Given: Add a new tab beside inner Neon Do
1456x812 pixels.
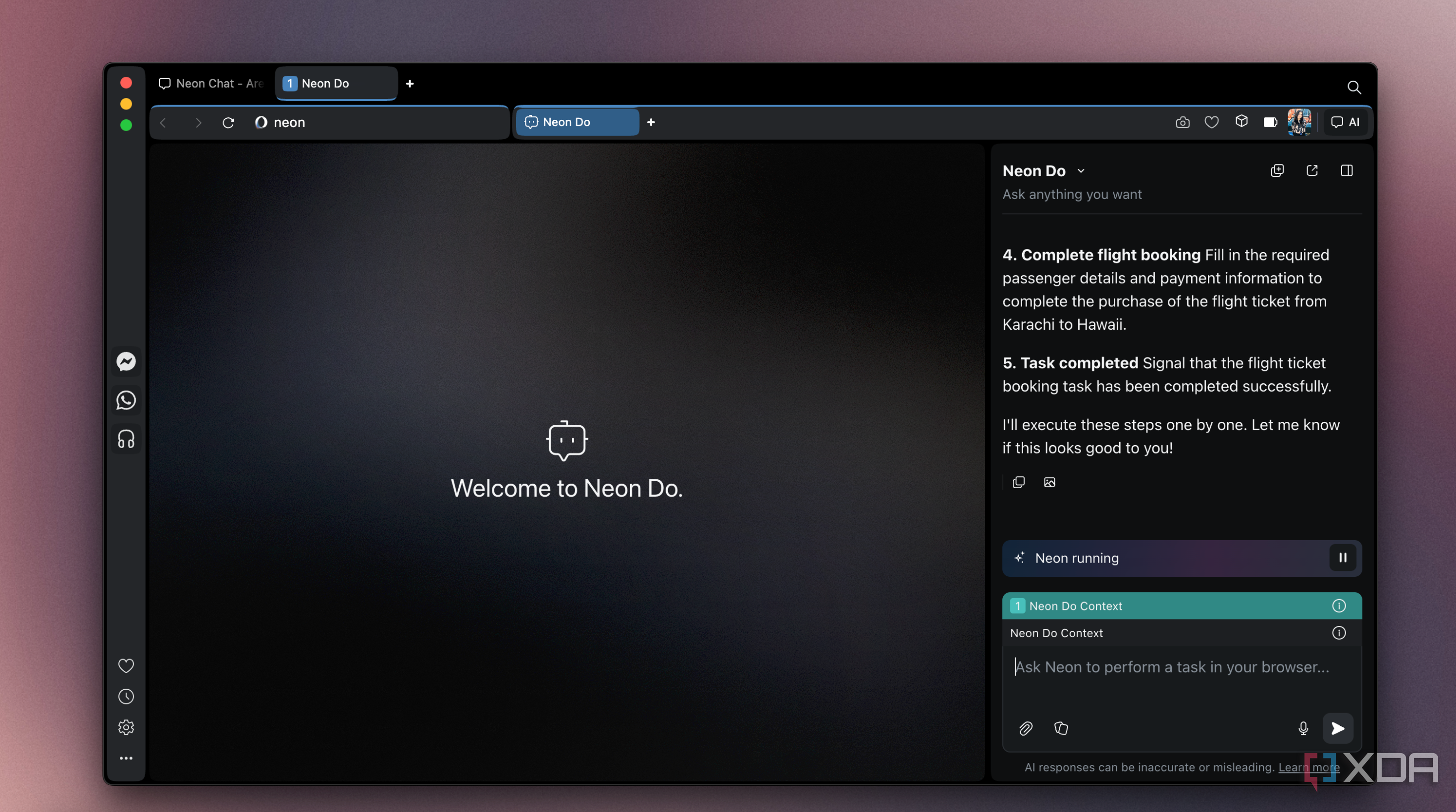Looking at the screenshot, I should pyautogui.click(x=651, y=122).
